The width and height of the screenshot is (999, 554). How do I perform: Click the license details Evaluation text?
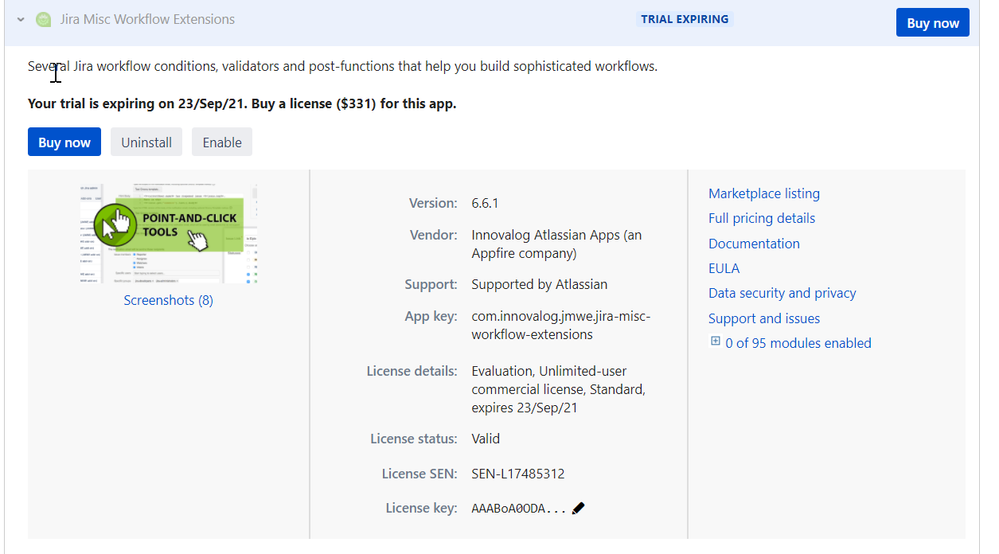point(558,389)
